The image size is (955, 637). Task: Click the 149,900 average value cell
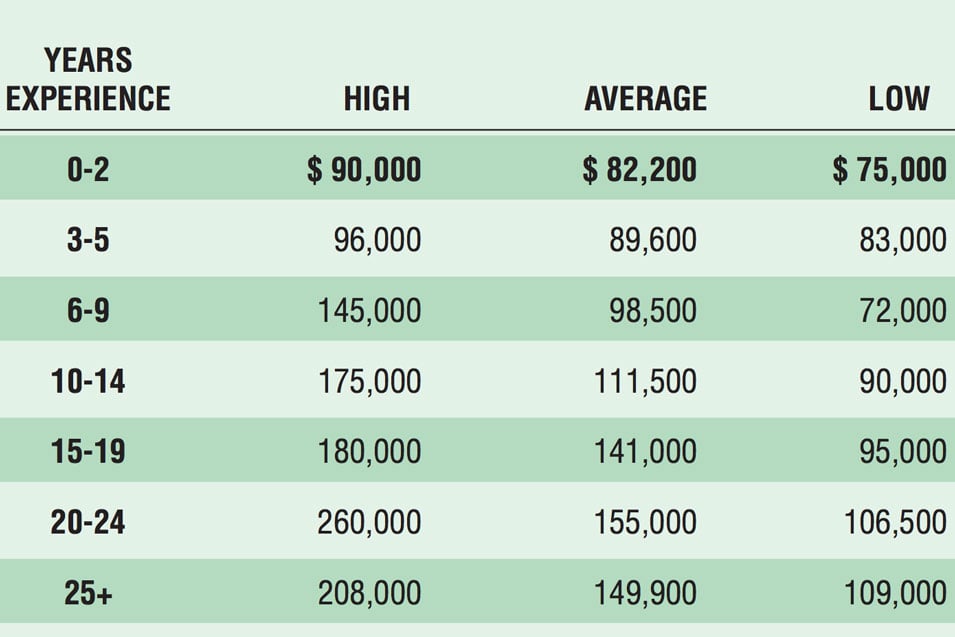(x=646, y=593)
